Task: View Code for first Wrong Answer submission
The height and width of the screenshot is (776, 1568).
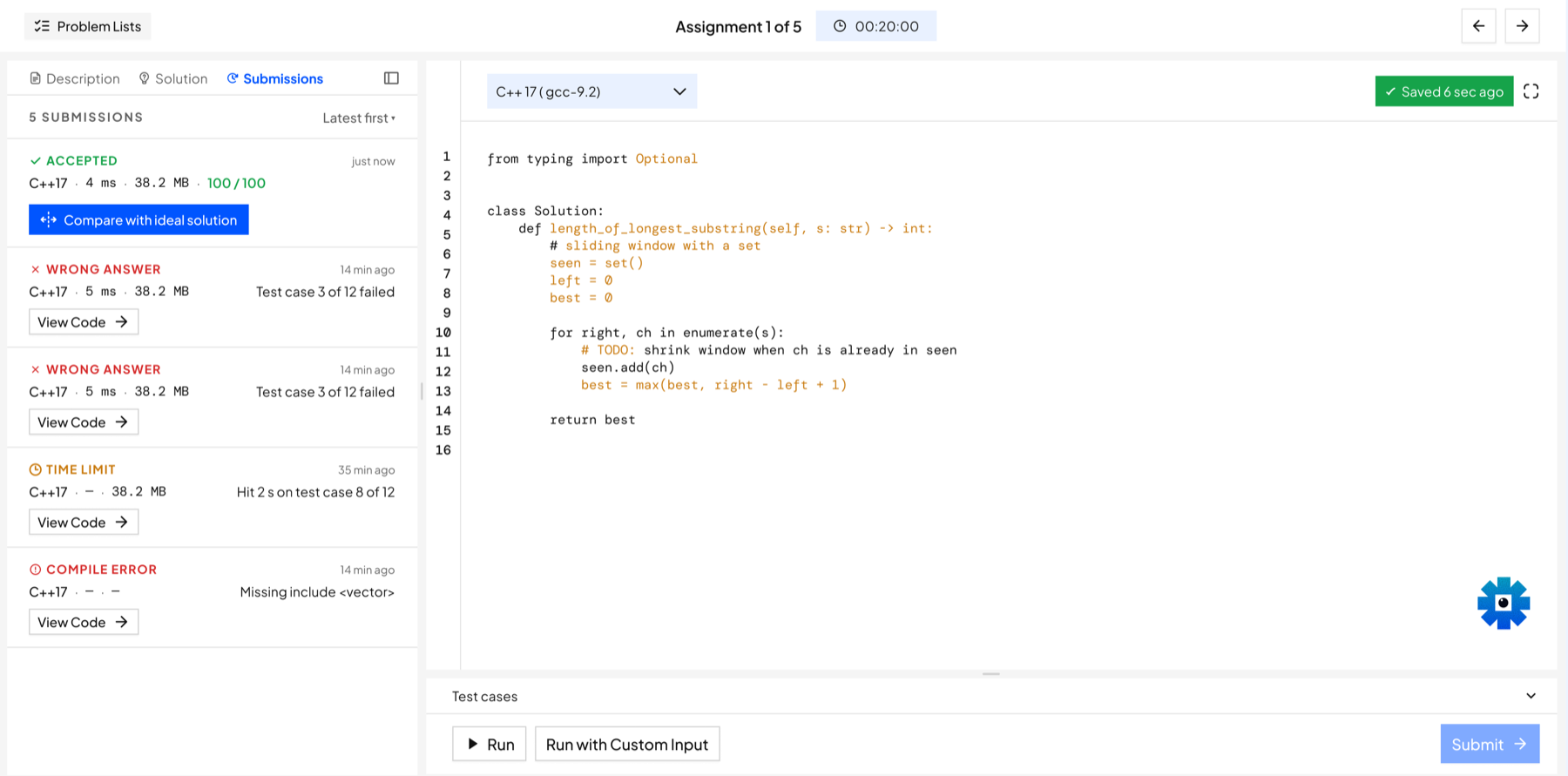Action: coord(84,322)
